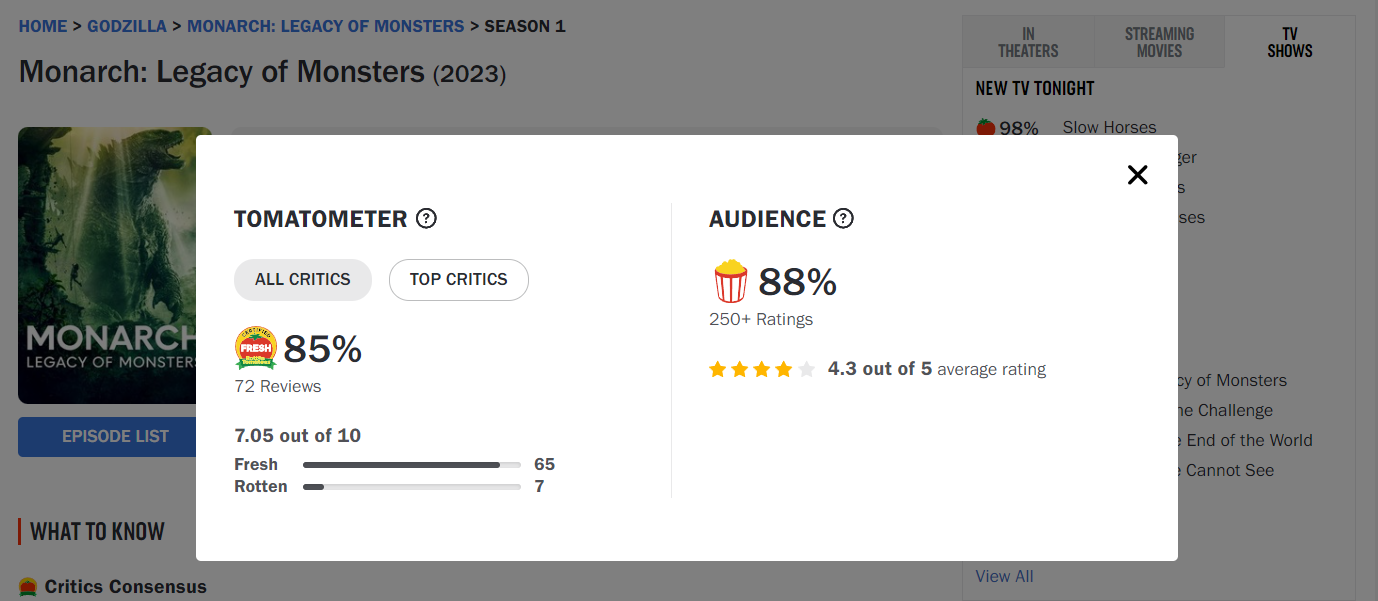
Task: Click the Episode List button
Action: point(107,437)
